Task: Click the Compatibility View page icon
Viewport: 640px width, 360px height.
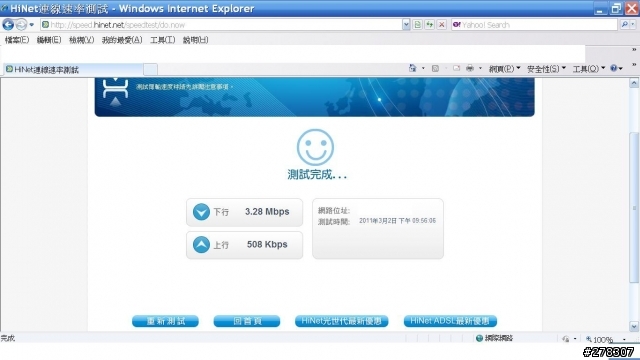Action: coord(418,25)
